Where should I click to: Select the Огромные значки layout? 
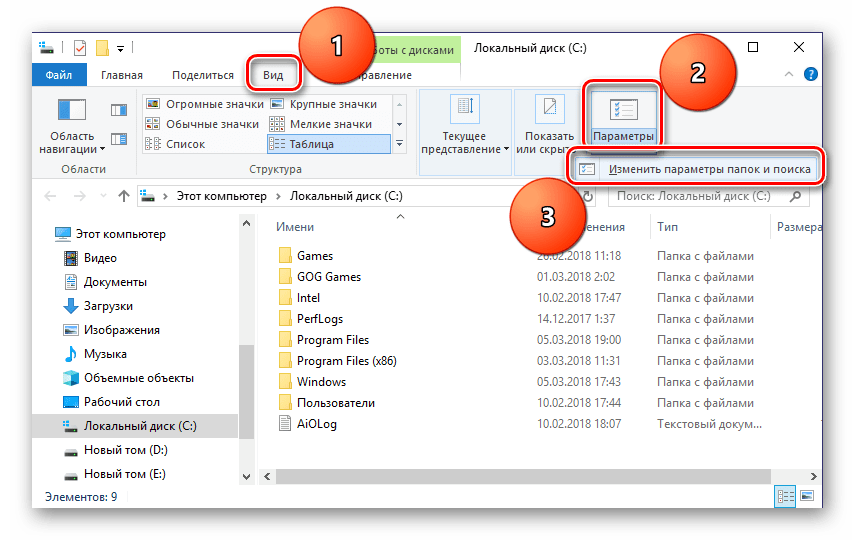(206, 104)
